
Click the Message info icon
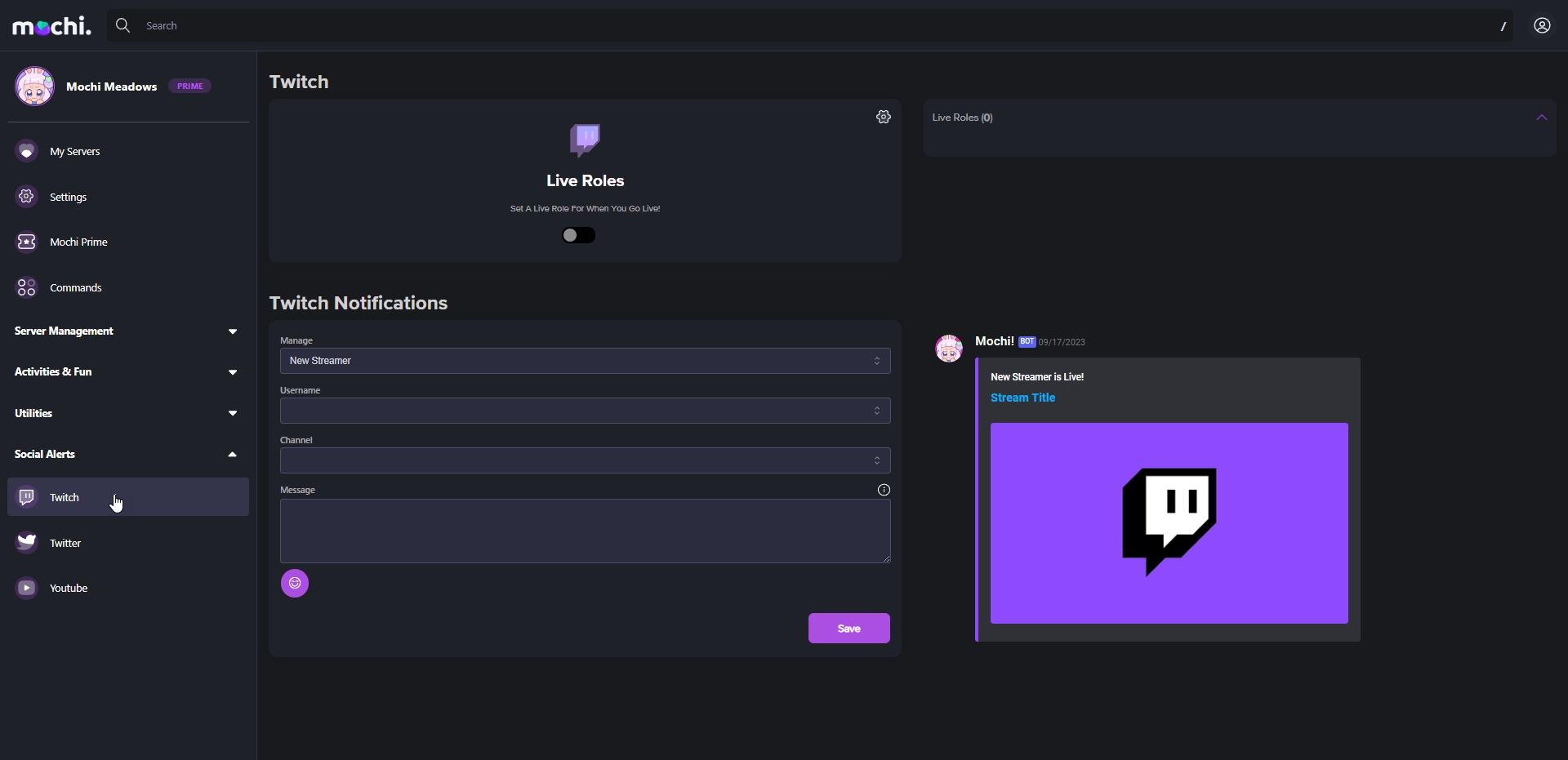point(883,490)
